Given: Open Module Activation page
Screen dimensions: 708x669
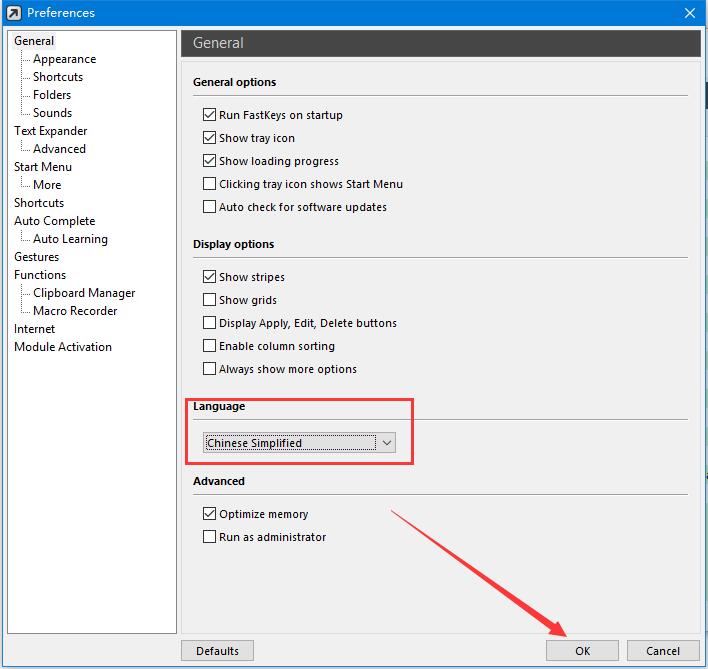Looking at the screenshot, I should tap(63, 347).
